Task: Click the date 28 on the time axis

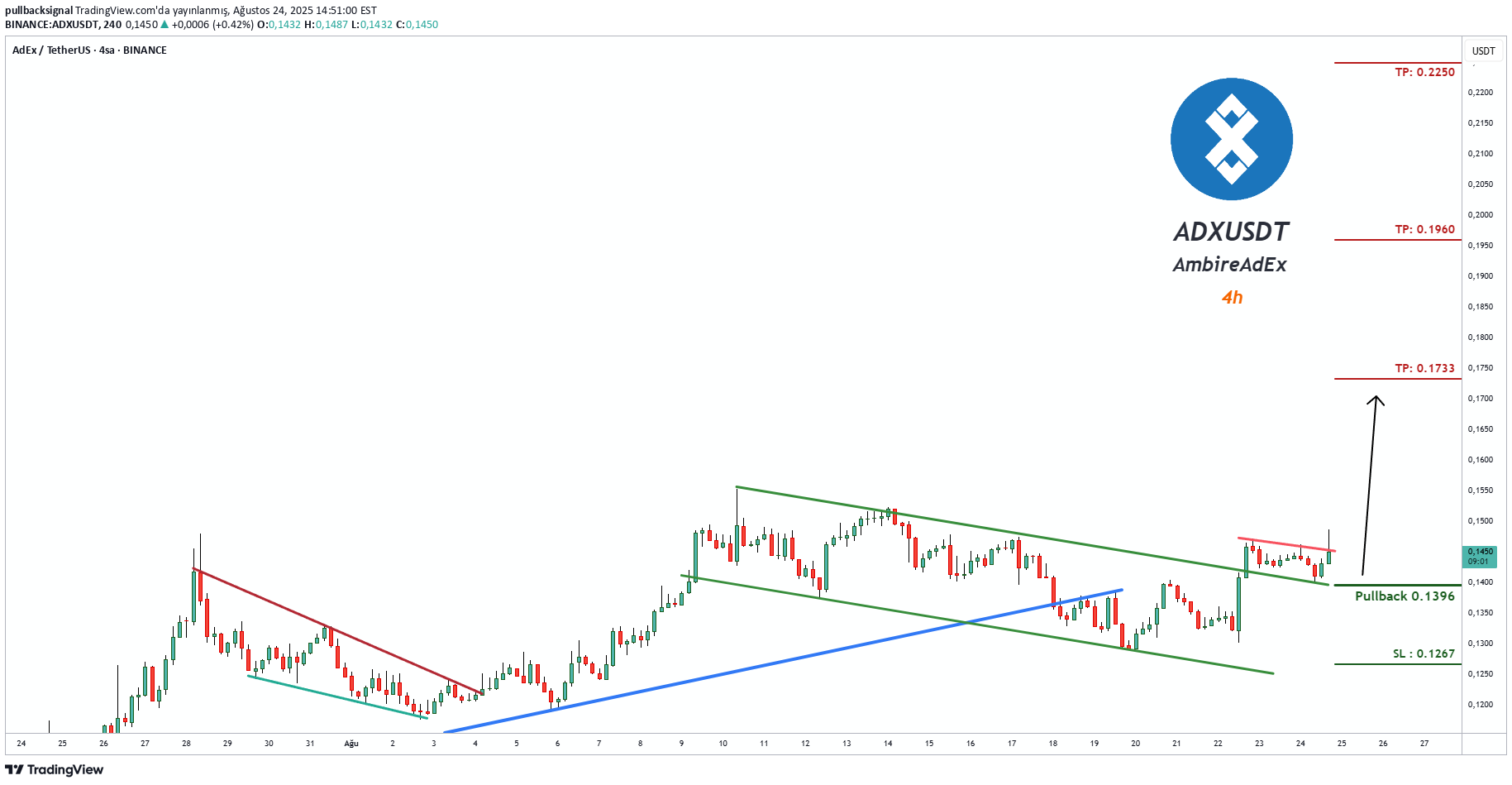Action: (186, 744)
